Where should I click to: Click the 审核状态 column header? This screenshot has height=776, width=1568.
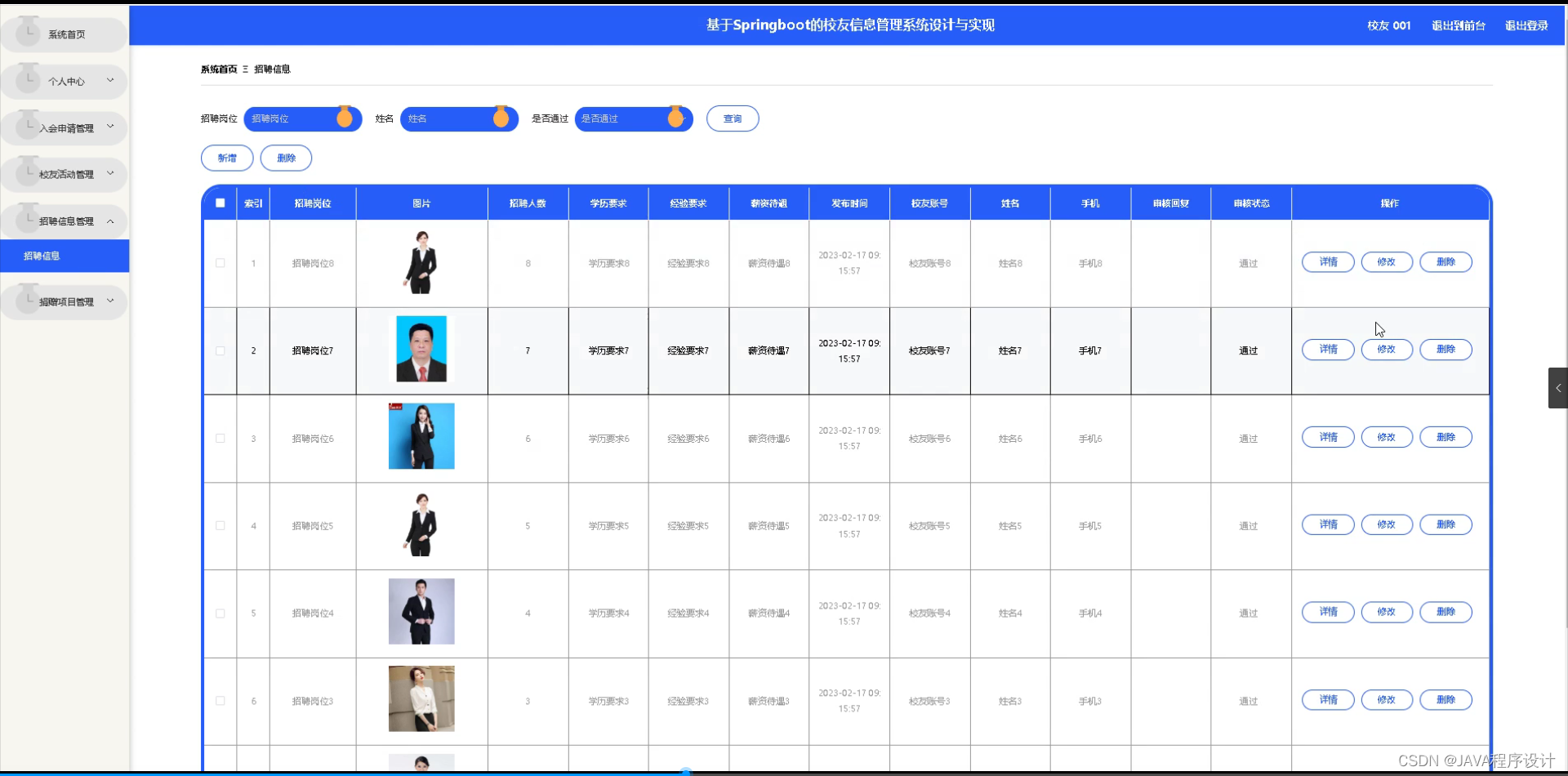(x=1251, y=203)
